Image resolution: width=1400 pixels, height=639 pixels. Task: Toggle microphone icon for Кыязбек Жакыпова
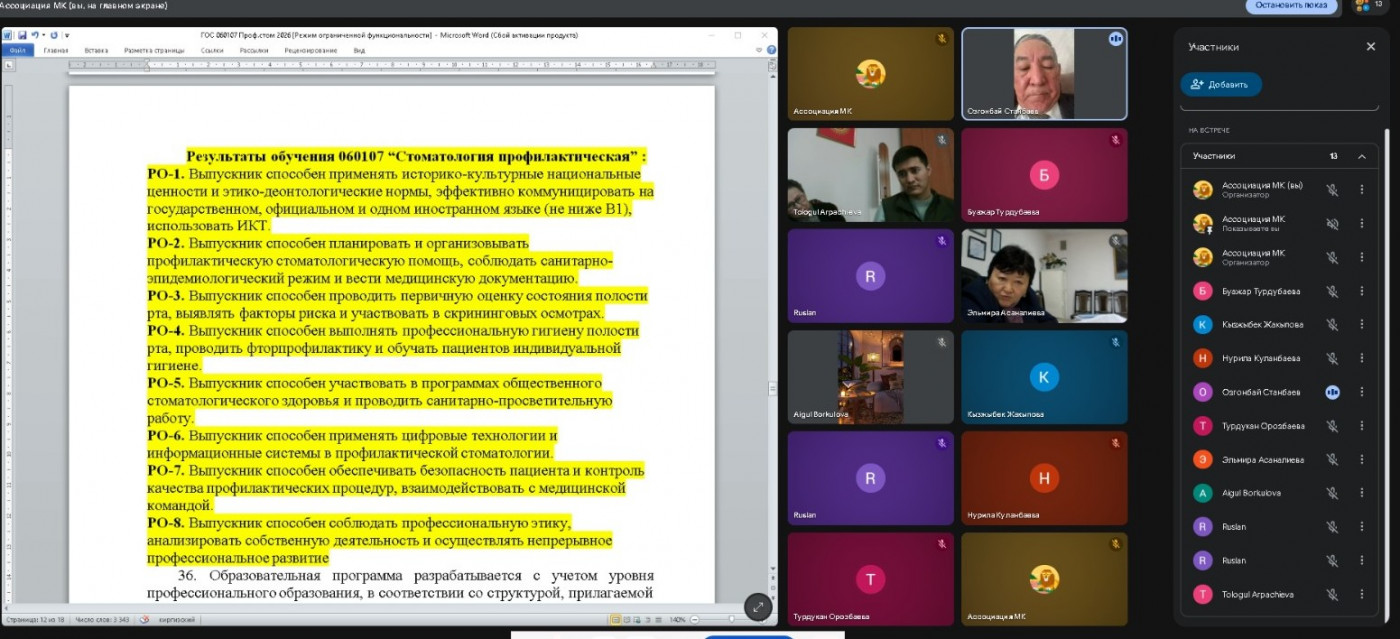pos(1331,325)
